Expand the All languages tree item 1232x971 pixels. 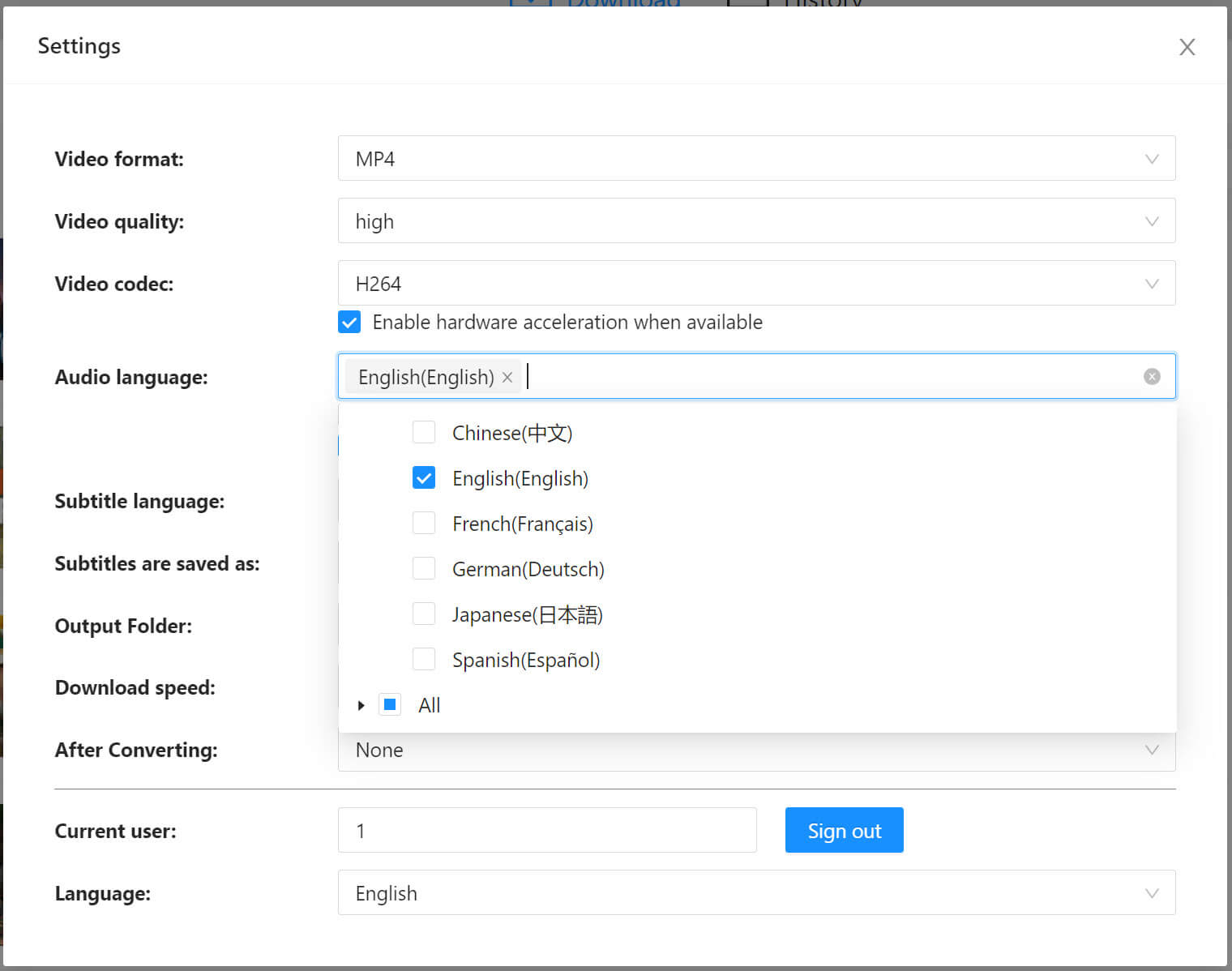tap(361, 704)
